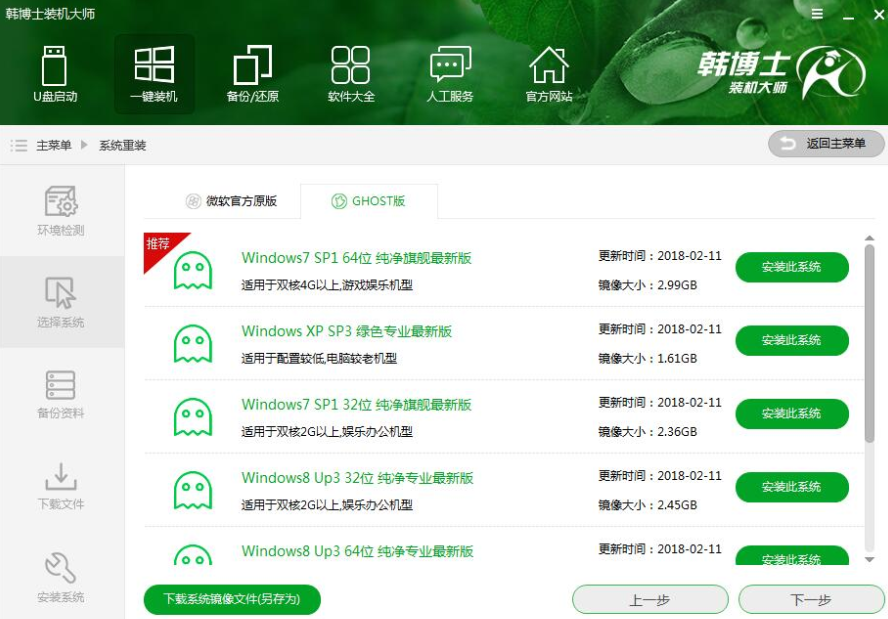Click the ghost icon for Windows7 SP1 64位

[x=193, y=270]
